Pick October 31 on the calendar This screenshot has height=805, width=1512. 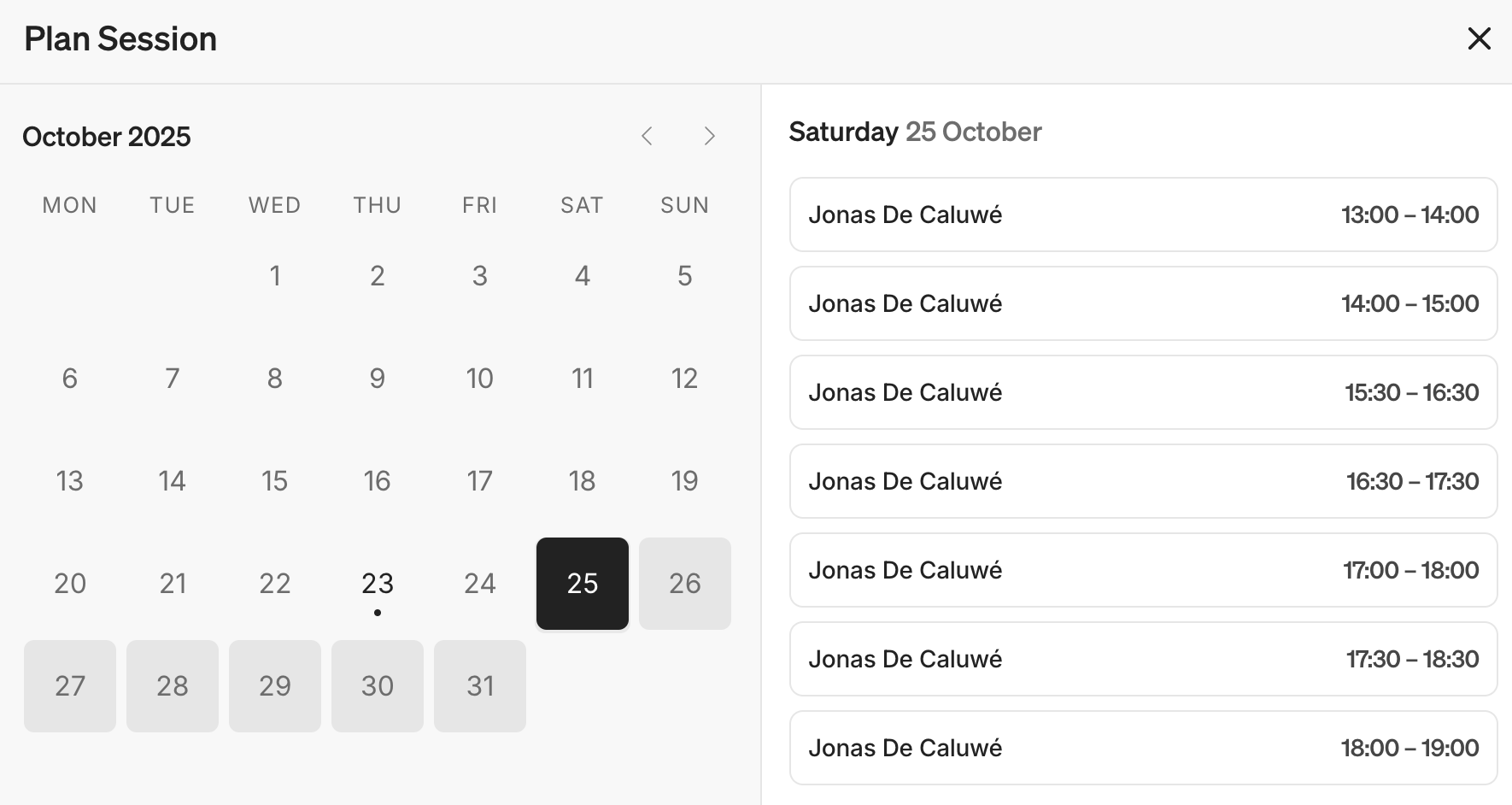pyautogui.click(x=480, y=686)
